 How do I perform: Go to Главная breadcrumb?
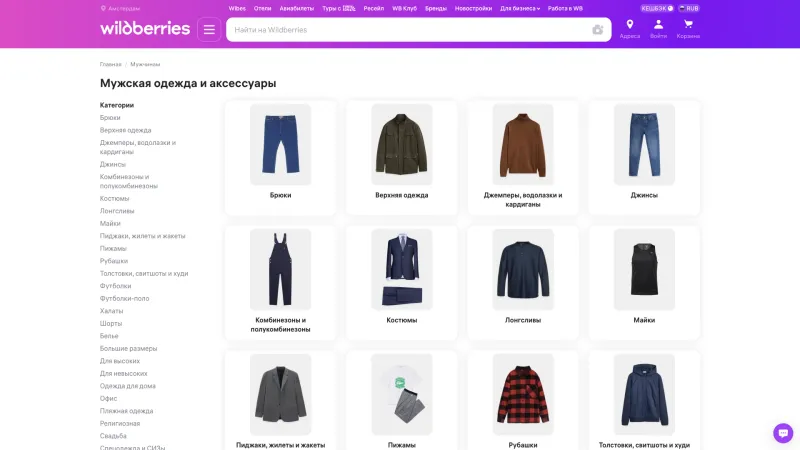tap(110, 64)
